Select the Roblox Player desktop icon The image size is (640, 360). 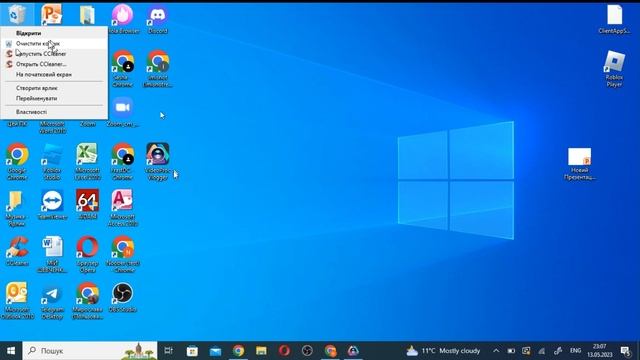(614, 69)
